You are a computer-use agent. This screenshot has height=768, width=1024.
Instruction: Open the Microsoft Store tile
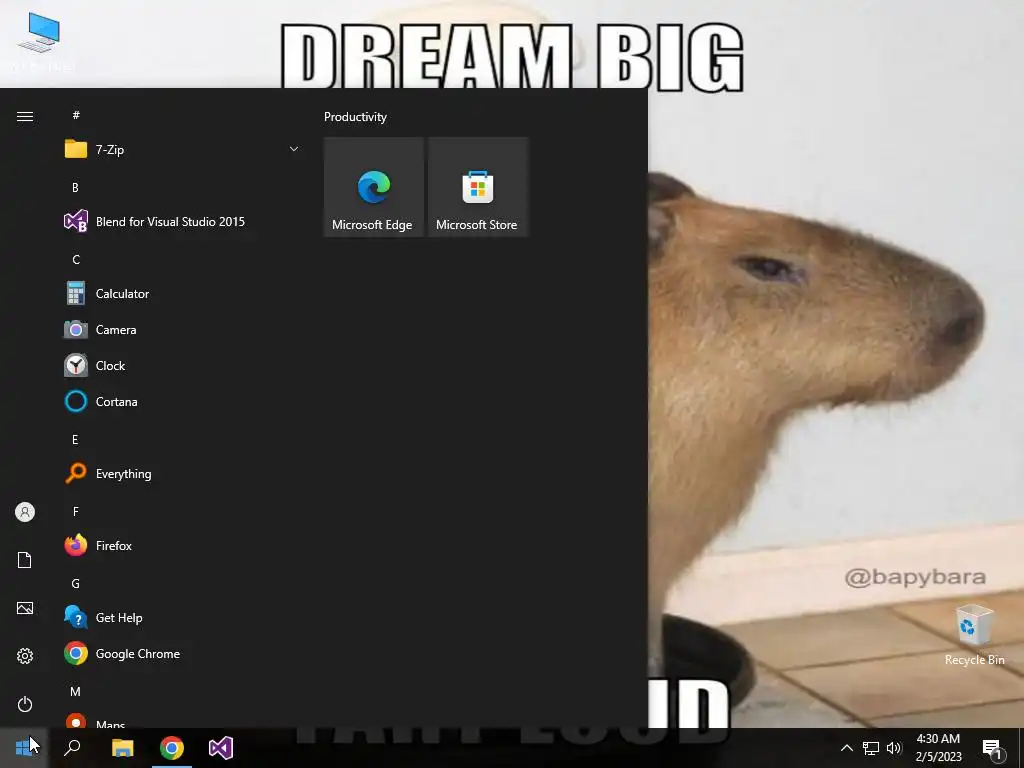(x=477, y=187)
